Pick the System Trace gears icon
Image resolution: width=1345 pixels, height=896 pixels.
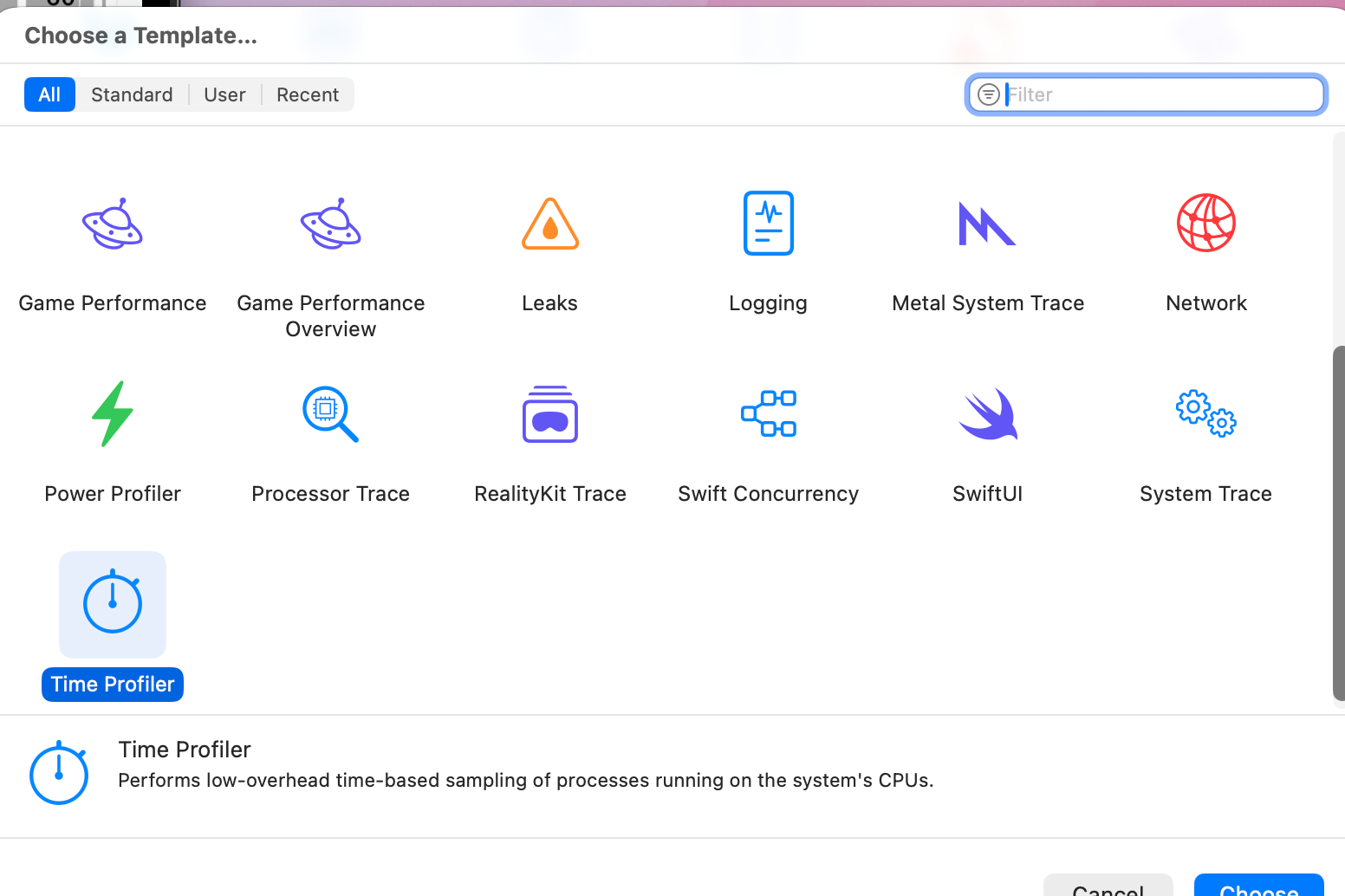[1206, 413]
